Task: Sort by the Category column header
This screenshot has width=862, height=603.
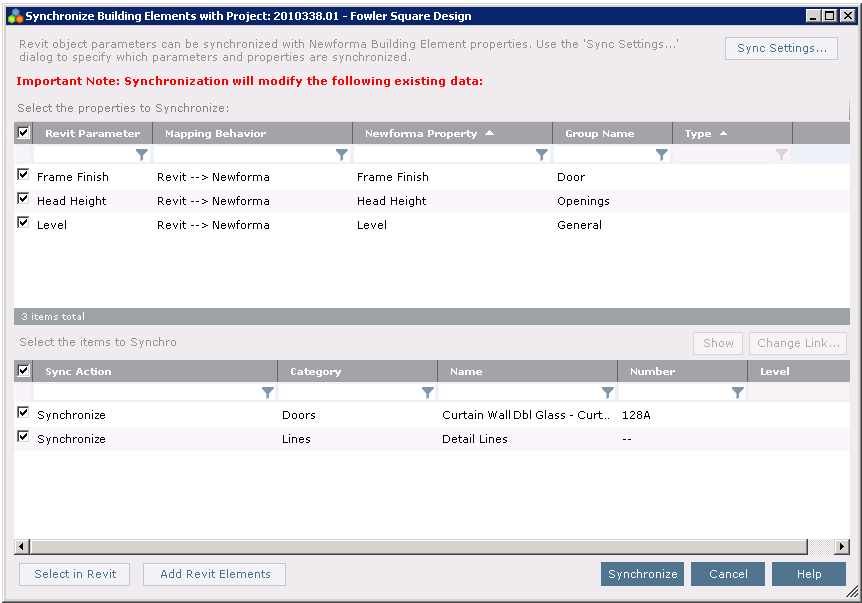Action: pyautogui.click(x=358, y=372)
